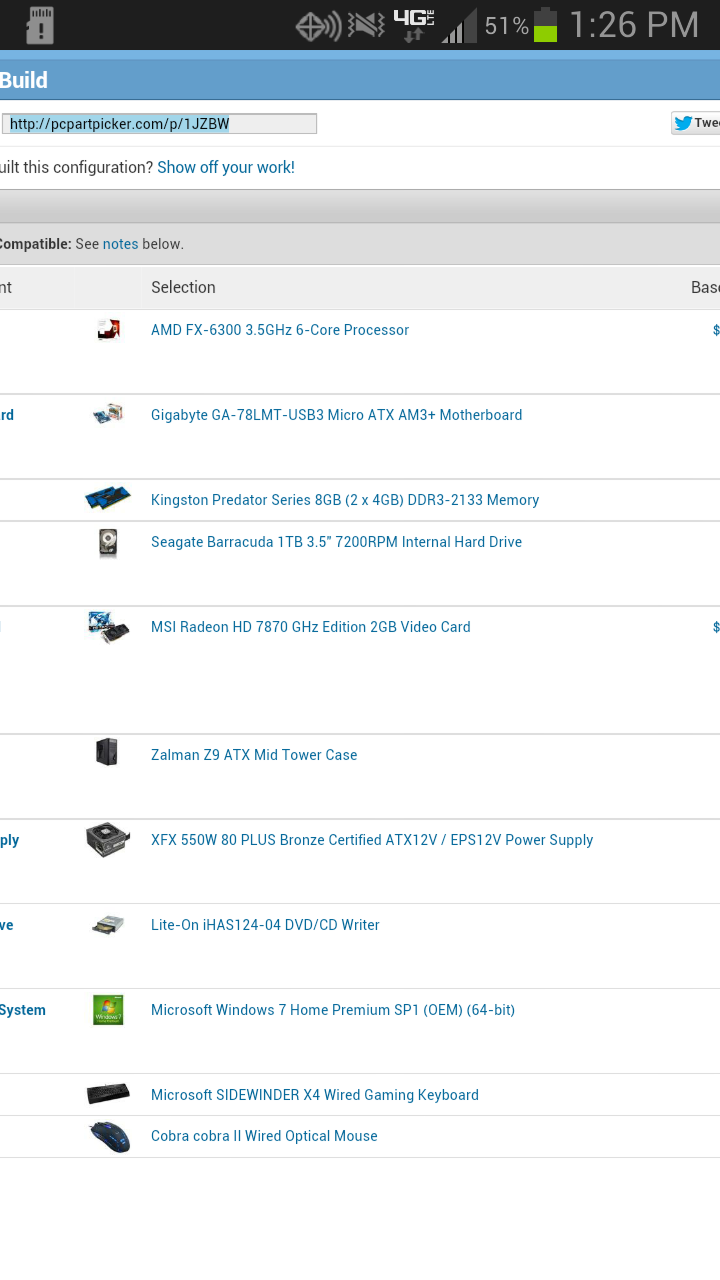Image resolution: width=720 pixels, height=1280 pixels.
Task: Click the Lite-On DVD writer thumbnail
Action: pos(108,925)
